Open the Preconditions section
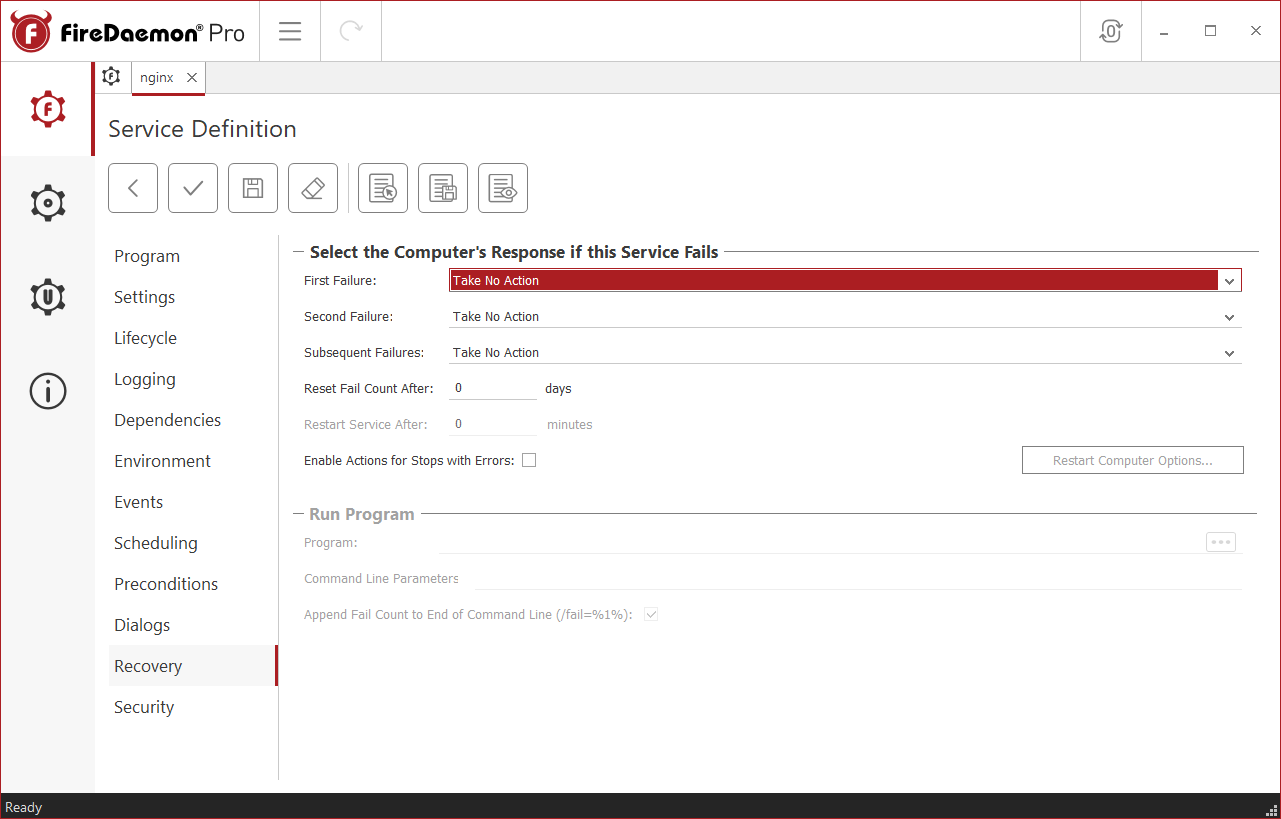 click(192, 584)
